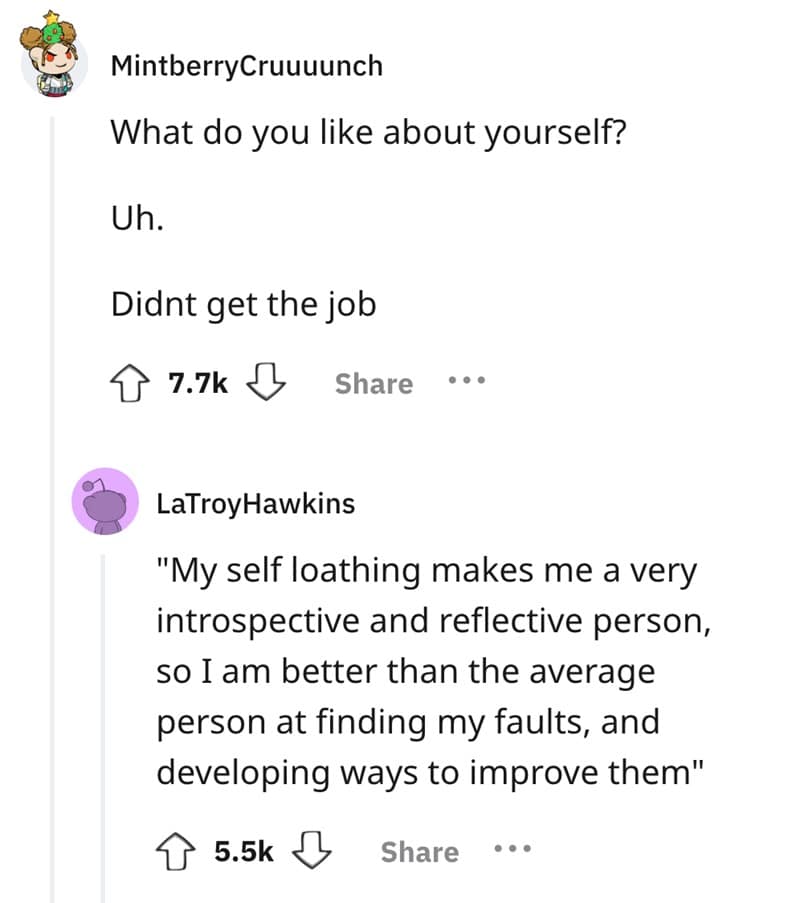Screen dimensions: 800x903
Task: Open username MintberryCruuuunch
Action: click(x=246, y=65)
